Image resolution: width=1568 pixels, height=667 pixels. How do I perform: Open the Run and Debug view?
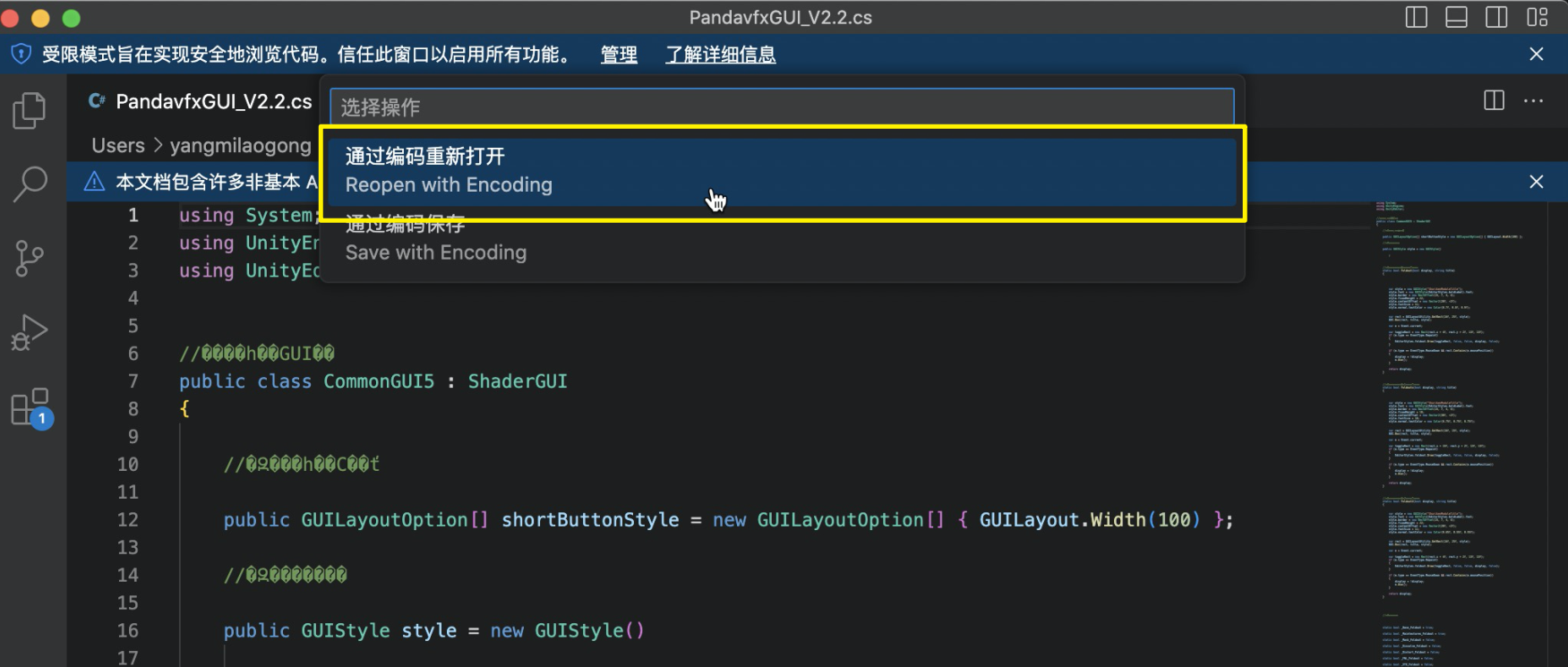[x=30, y=333]
